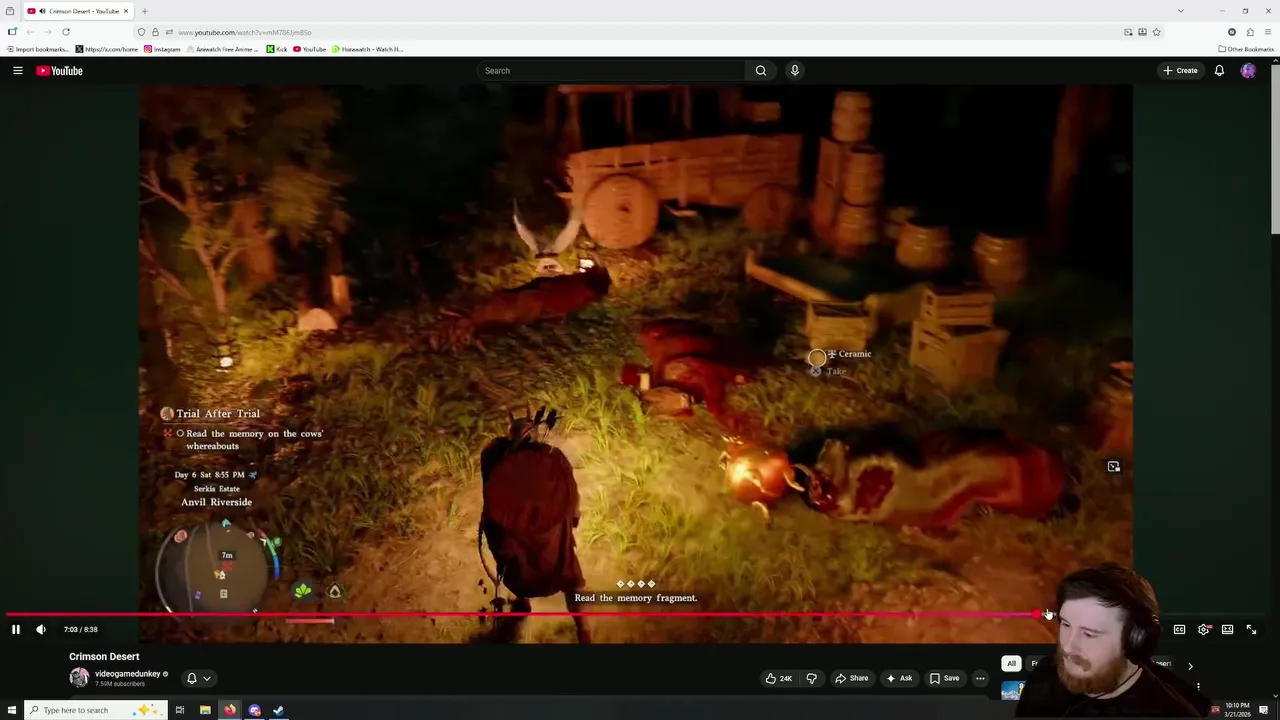Image resolution: width=1280 pixels, height=720 pixels.
Task: Share the video
Action: click(852, 678)
